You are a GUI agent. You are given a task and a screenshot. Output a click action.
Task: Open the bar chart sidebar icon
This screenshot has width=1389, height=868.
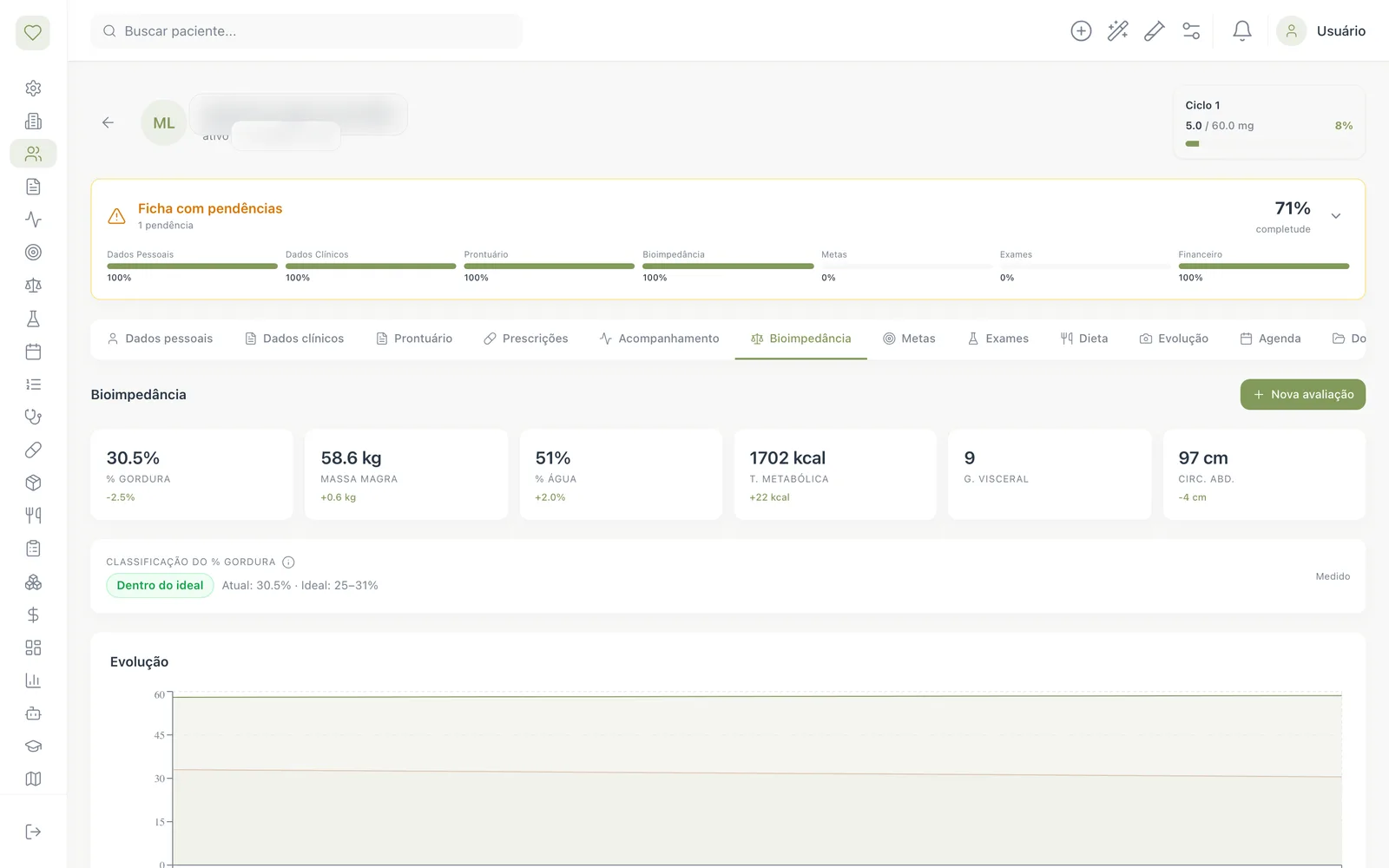[x=33, y=681]
